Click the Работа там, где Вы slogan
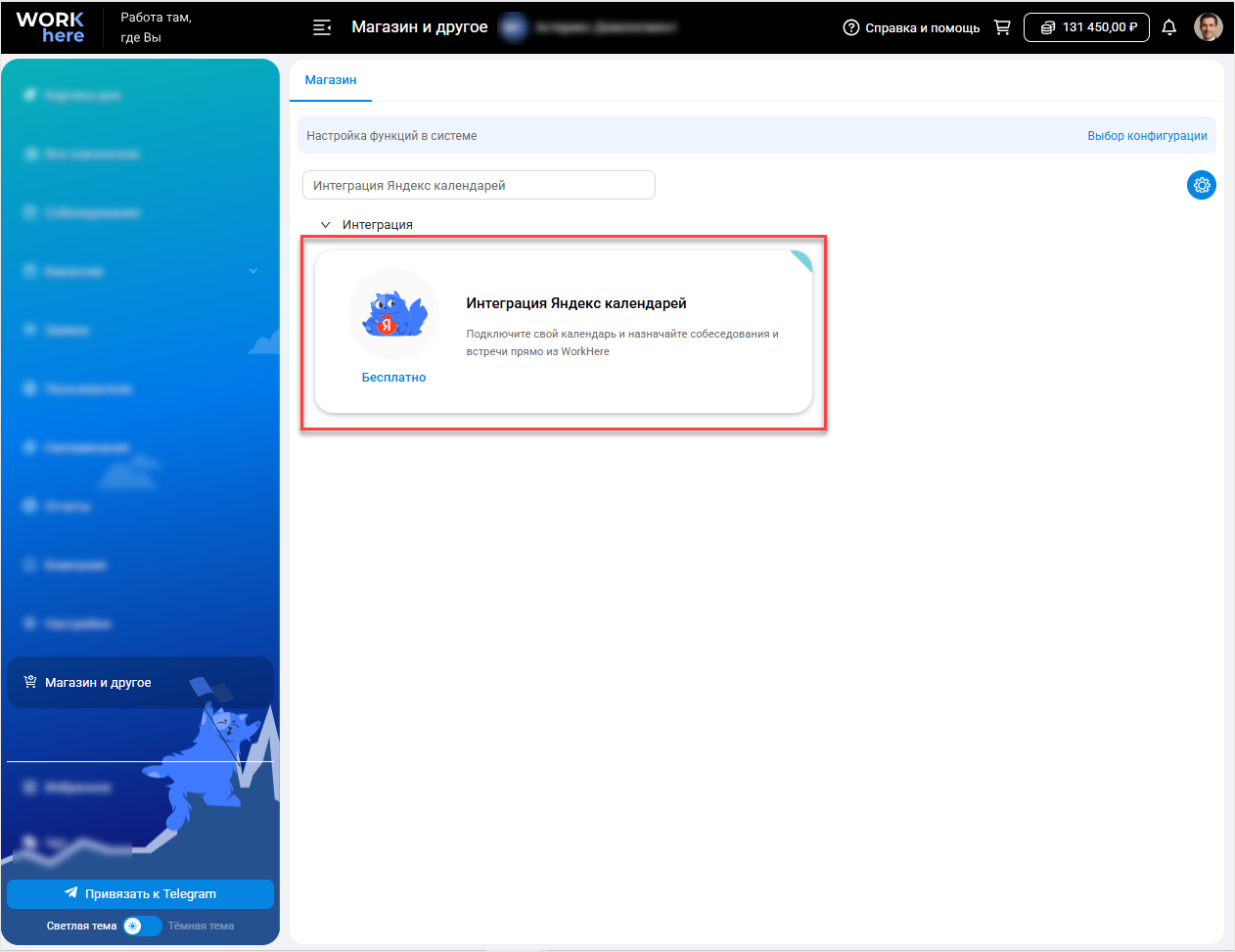 pyautogui.click(x=156, y=27)
